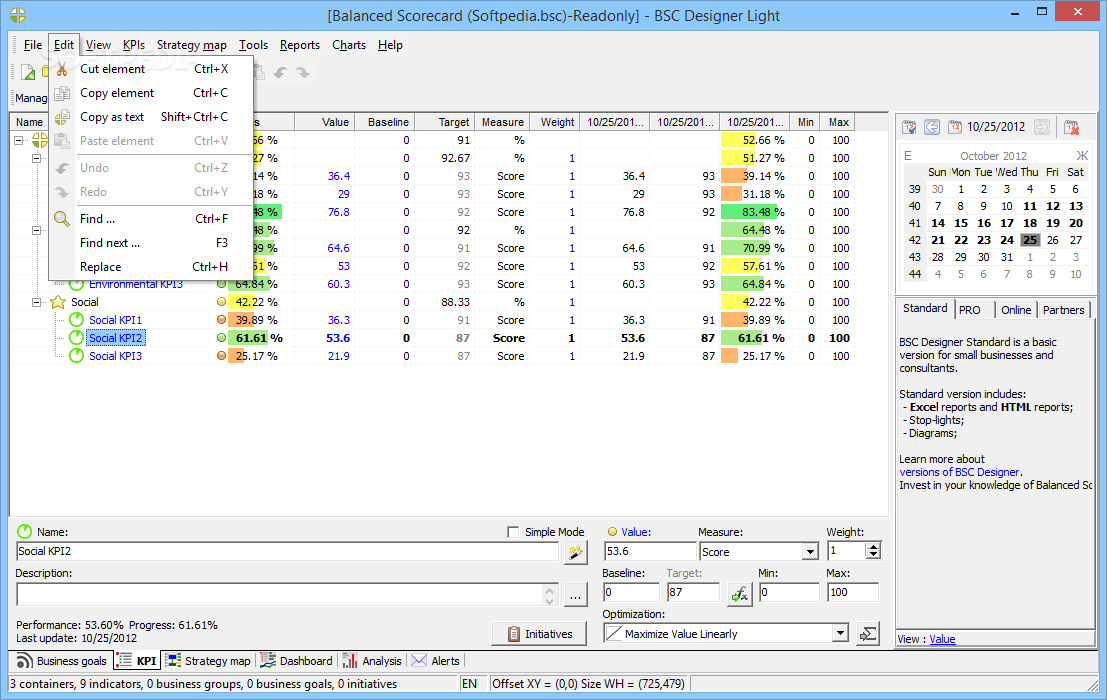This screenshot has width=1107, height=700.
Task: Open the Optimization dropdown Maximize Value Linearly
Action: pyautogui.click(x=839, y=634)
